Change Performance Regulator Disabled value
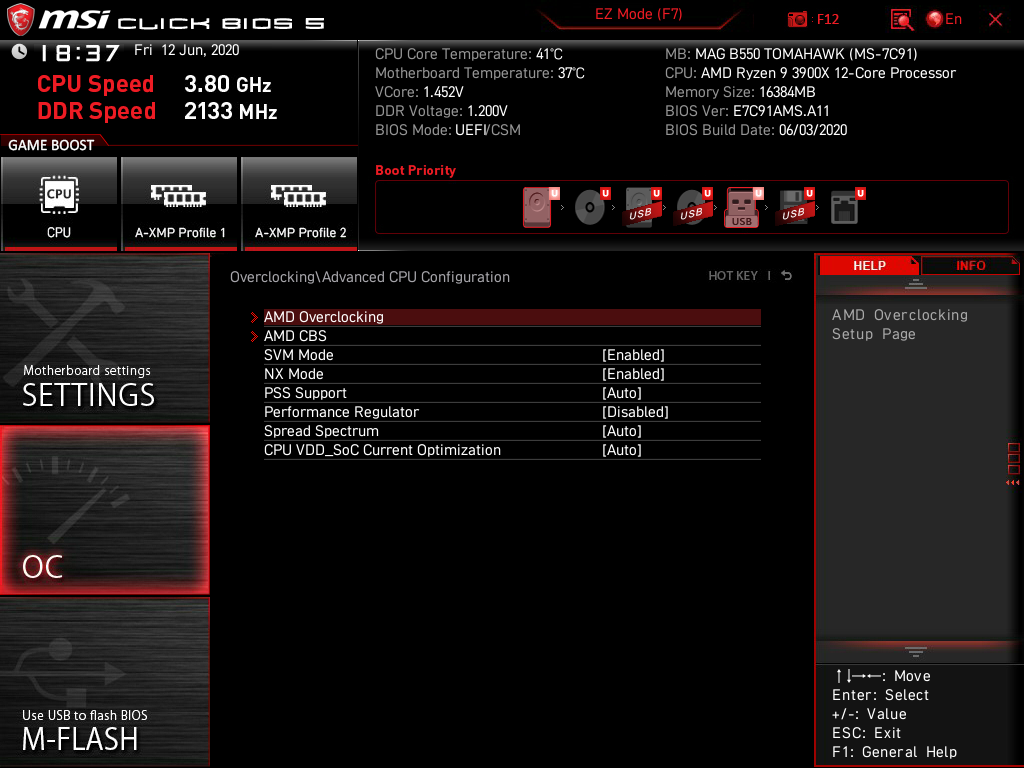The image size is (1024, 768). (x=635, y=412)
